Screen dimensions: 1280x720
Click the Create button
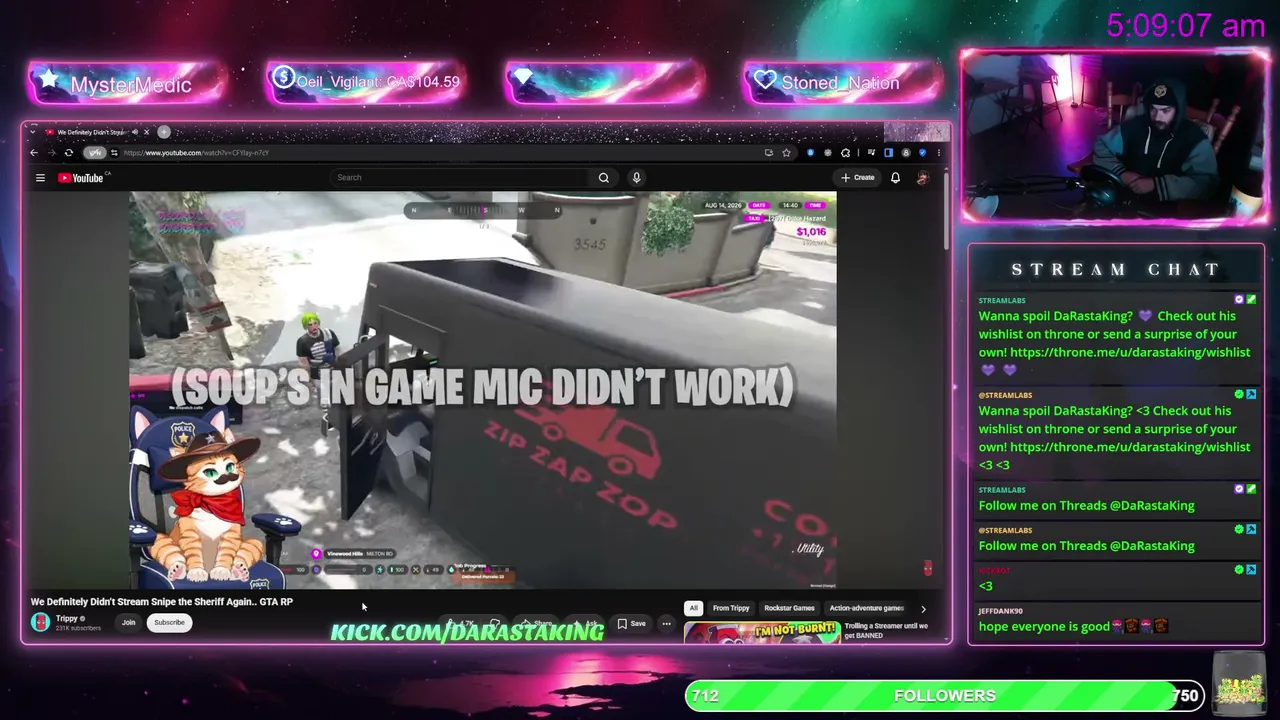pos(858,178)
